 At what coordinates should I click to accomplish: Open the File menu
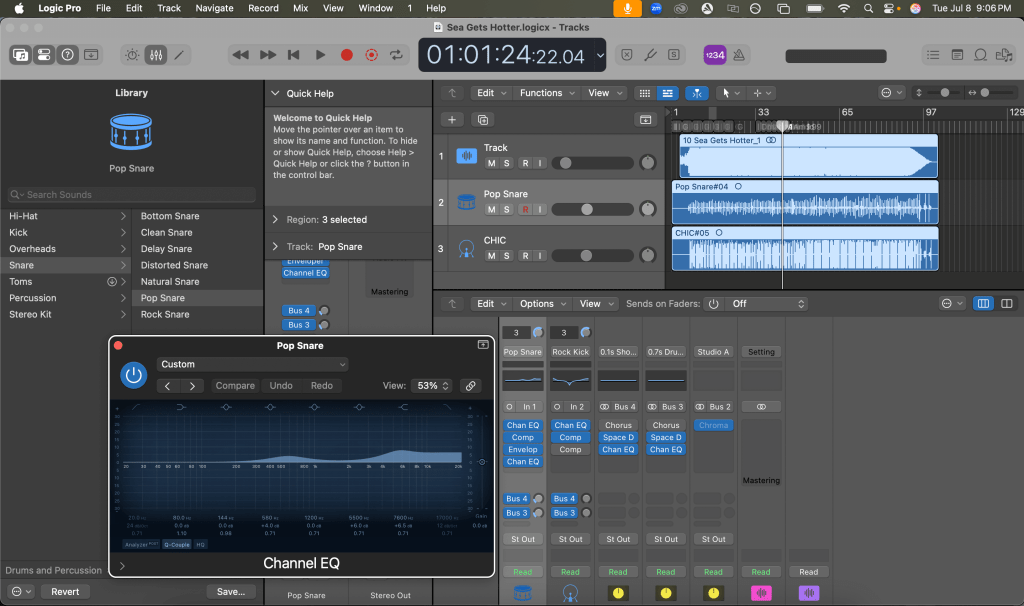click(103, 8)
